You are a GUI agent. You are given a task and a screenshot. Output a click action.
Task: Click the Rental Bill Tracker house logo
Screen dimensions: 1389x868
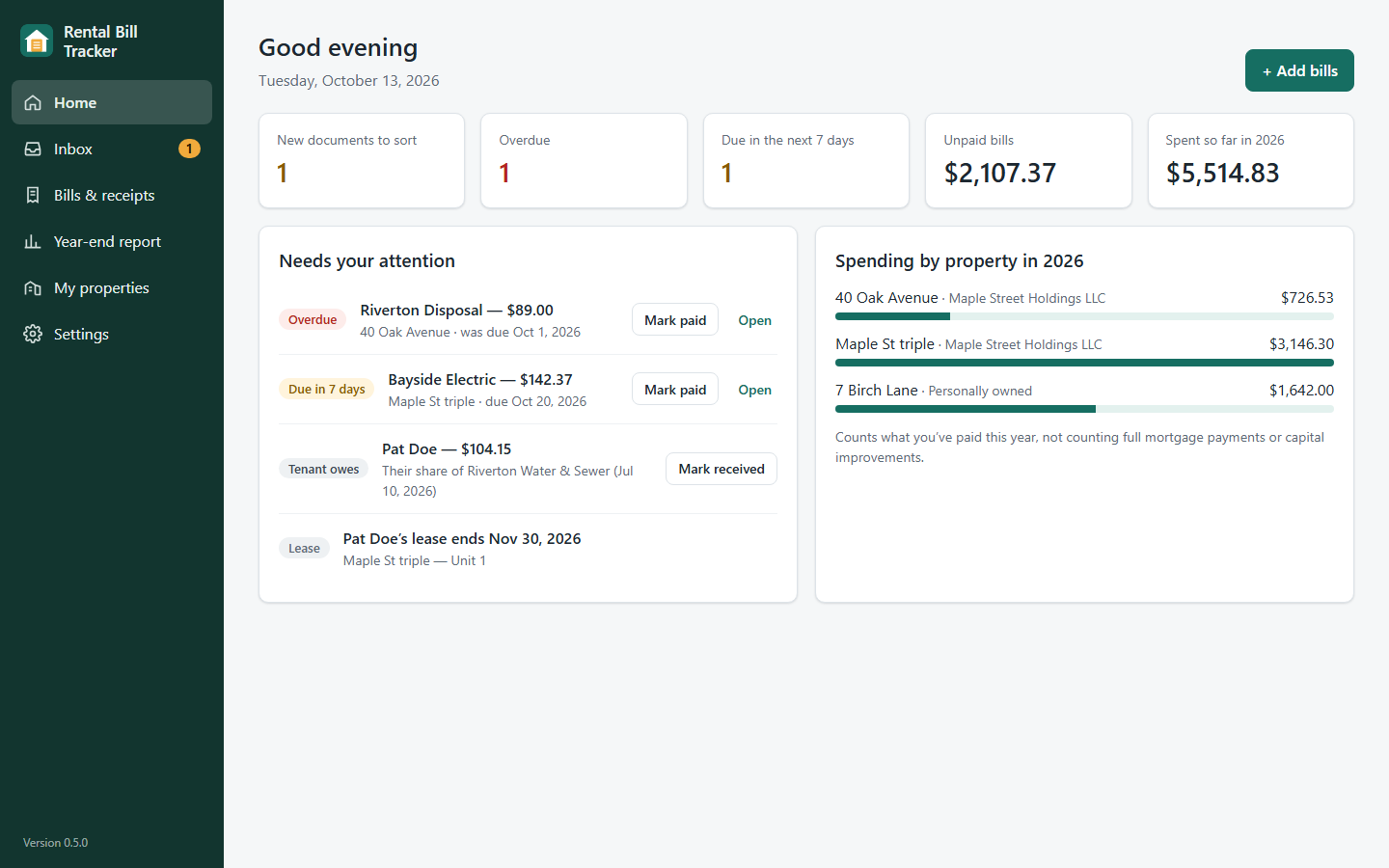coord(37,41)
